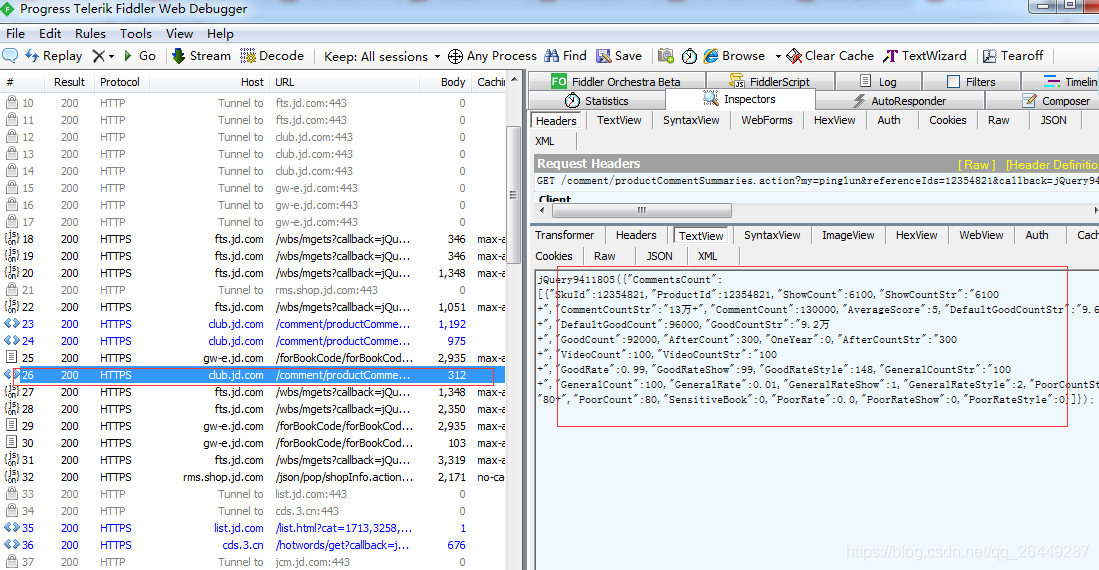Select session 23 club.jd.com row
1099x570 pixels.
[x=252, y=324]
